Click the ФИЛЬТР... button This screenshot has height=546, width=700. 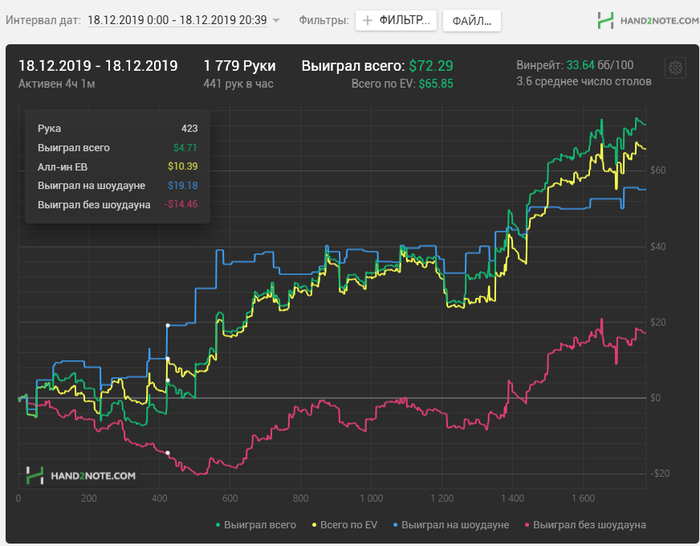click(x=396, y=21)
